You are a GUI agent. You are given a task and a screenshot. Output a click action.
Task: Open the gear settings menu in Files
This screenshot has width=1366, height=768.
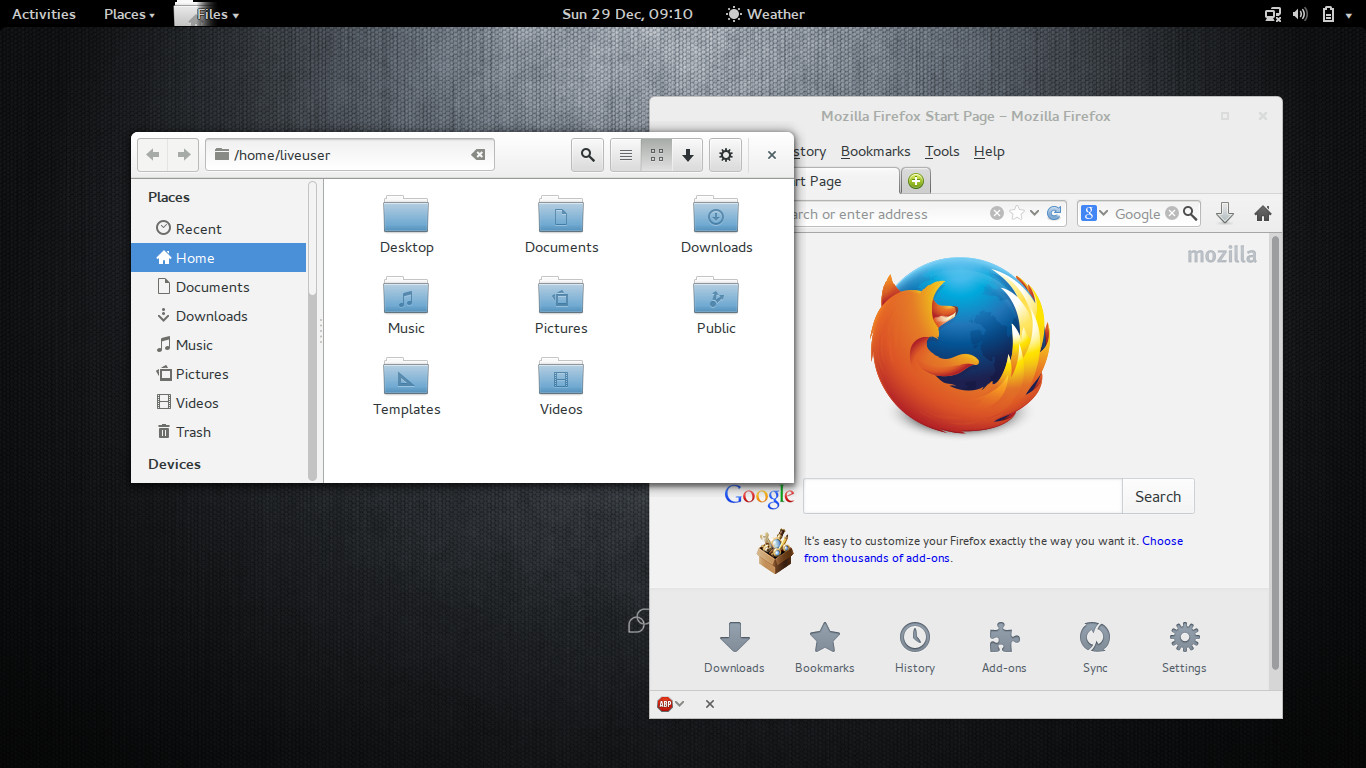[726, 155]
